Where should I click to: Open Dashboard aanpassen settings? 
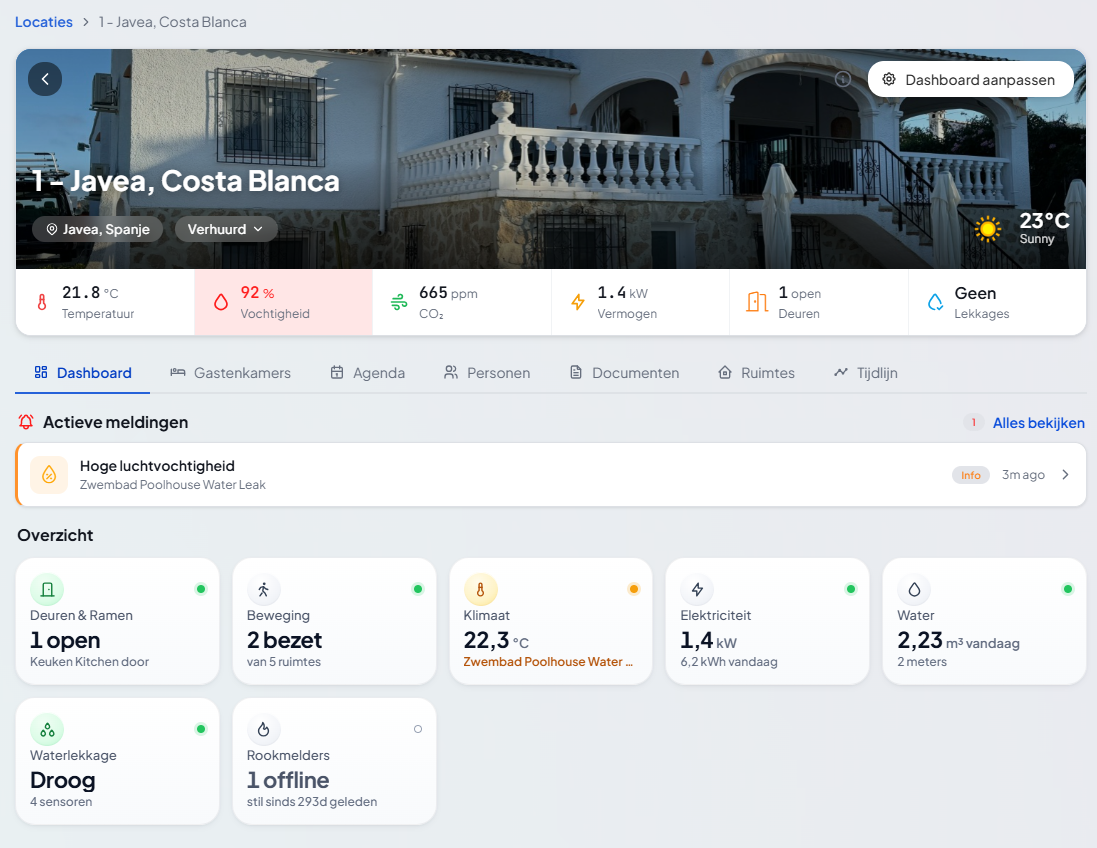(970, 80)
